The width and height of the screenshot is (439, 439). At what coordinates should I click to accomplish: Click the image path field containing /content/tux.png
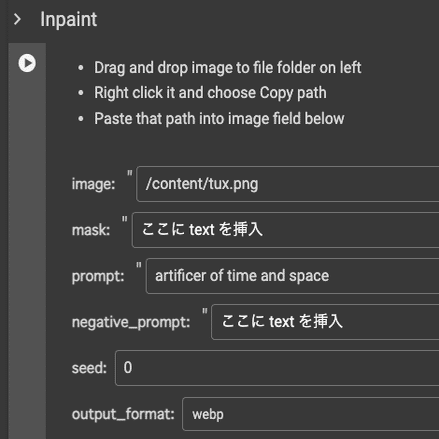click(x=288, y=184)
